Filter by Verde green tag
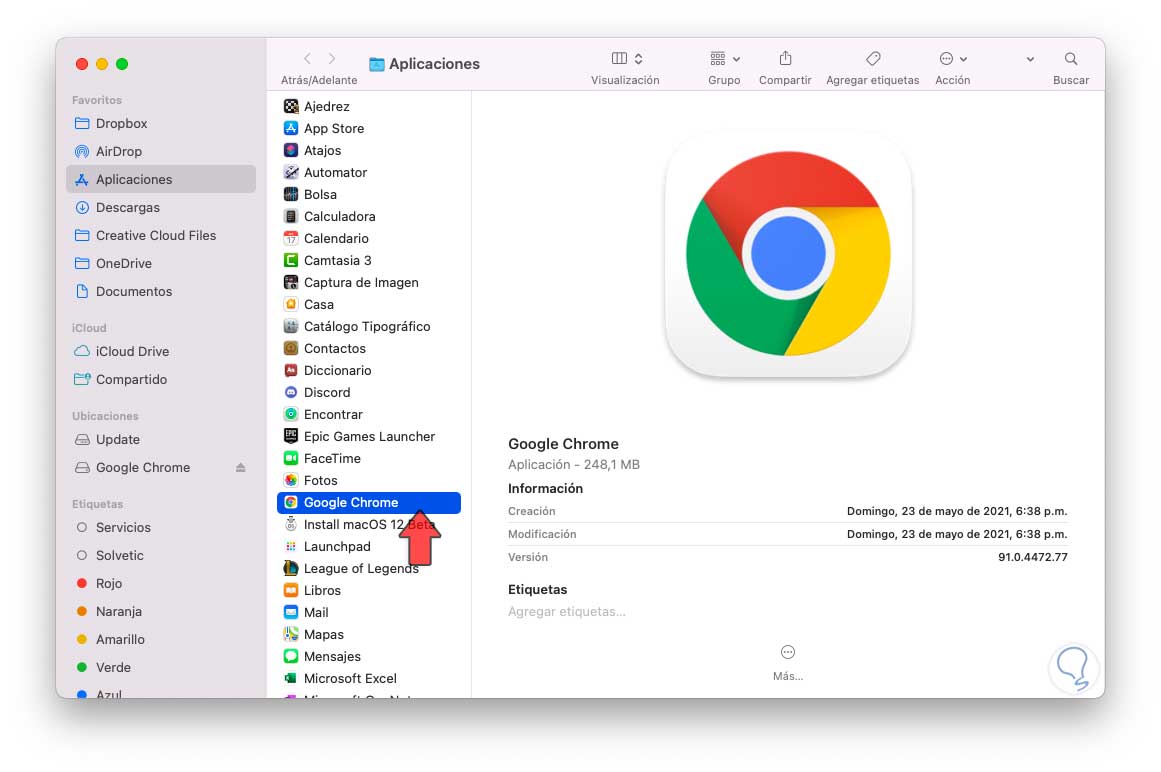This screenshot has width=1161, height=772. coord(161,668)
